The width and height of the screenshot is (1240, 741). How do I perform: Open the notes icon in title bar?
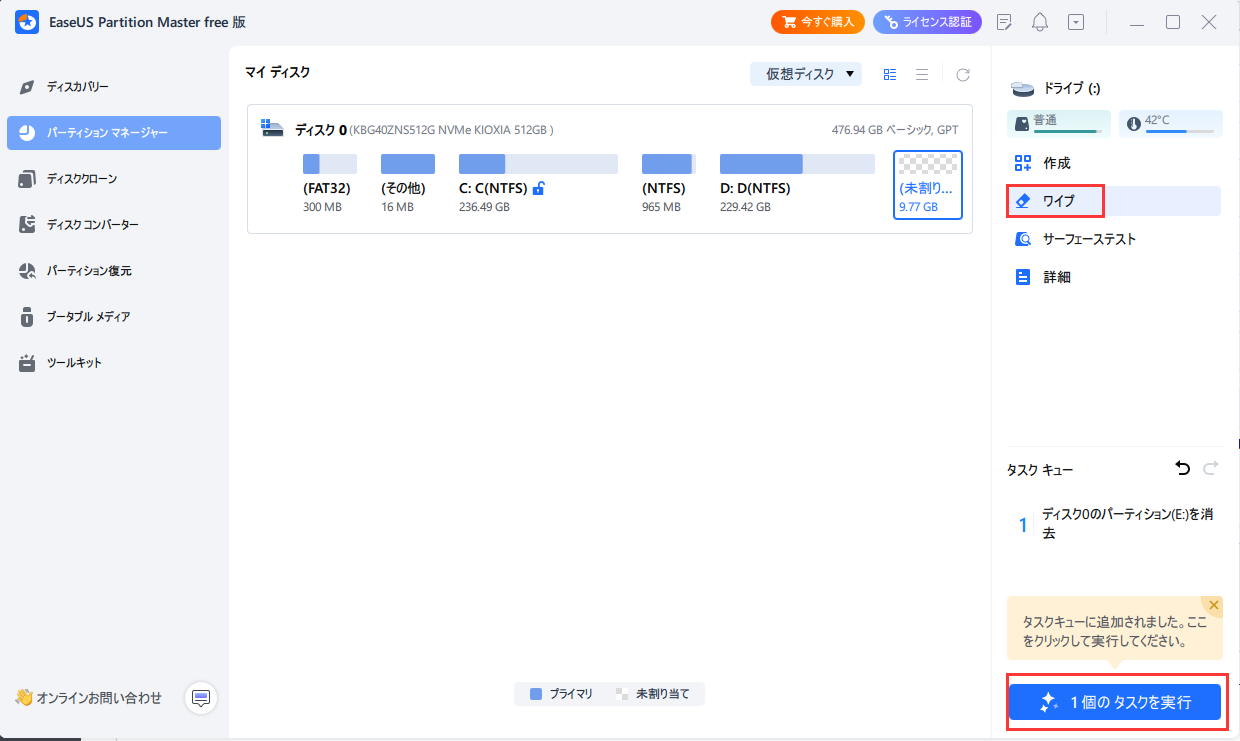pos(1005,22)
